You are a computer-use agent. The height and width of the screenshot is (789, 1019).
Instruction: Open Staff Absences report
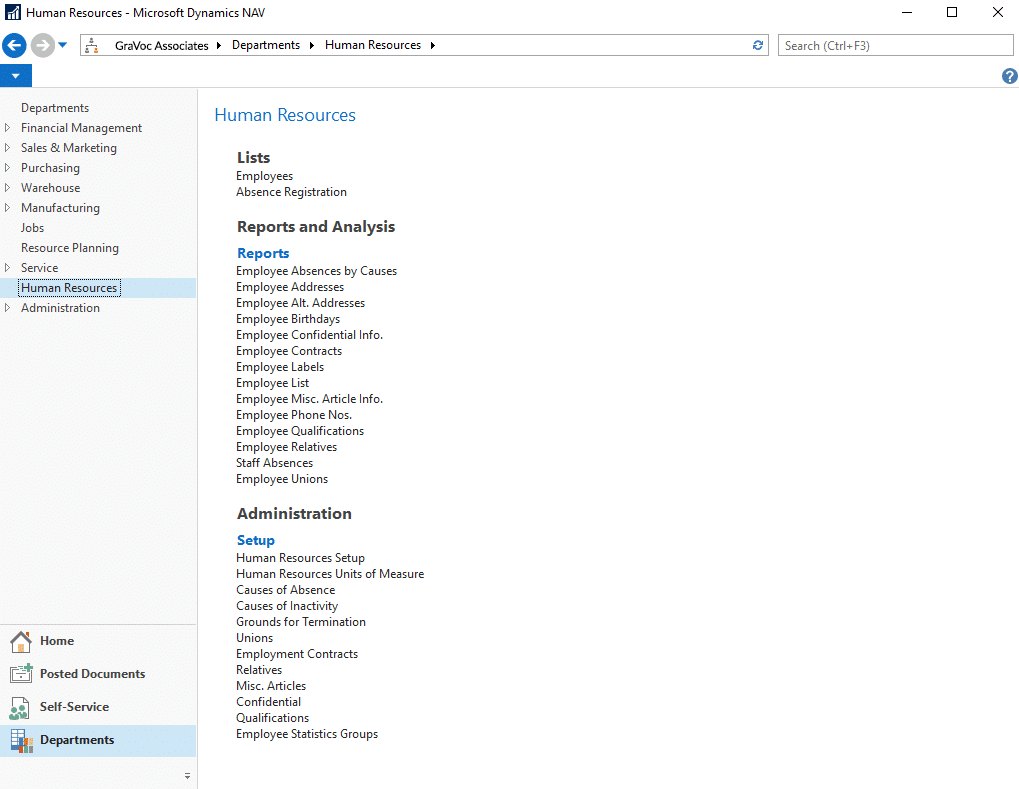(274, 463)
